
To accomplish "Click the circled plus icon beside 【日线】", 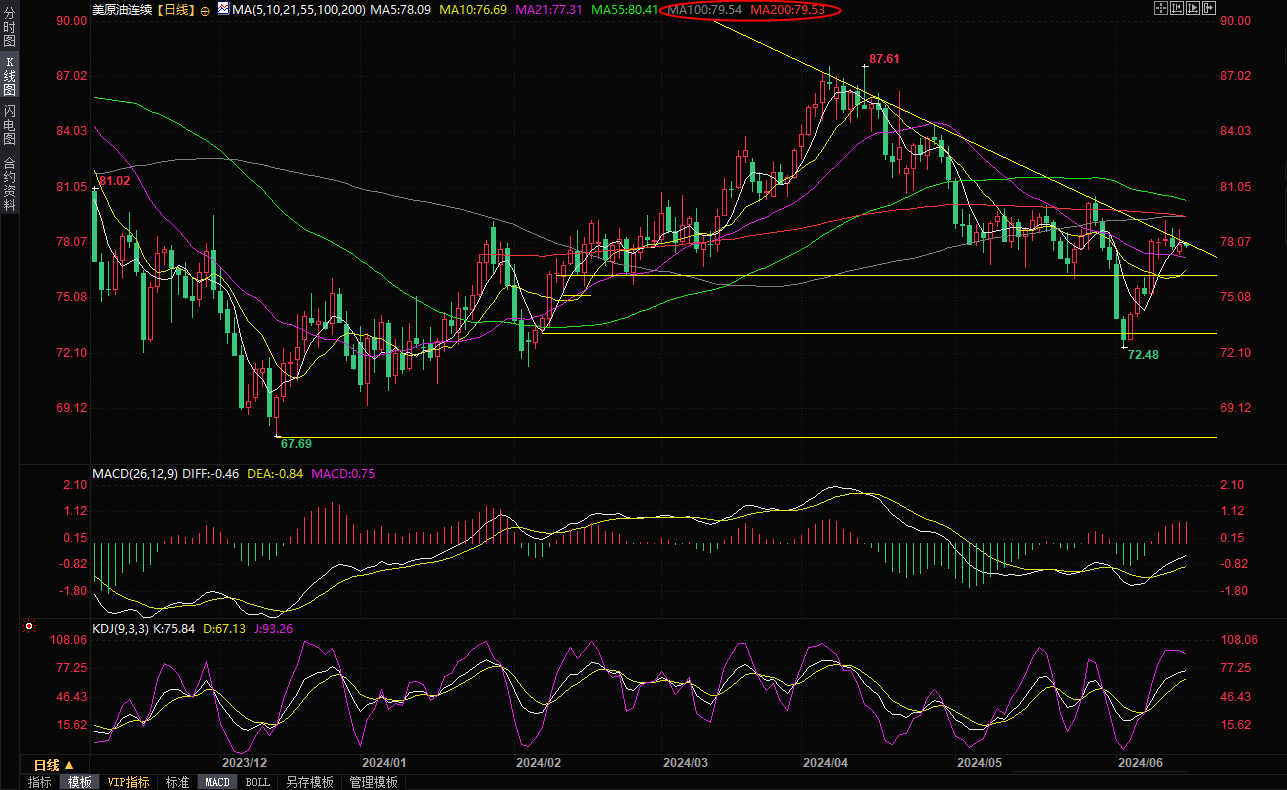I will pyautogui.click(x=205, y=10).
